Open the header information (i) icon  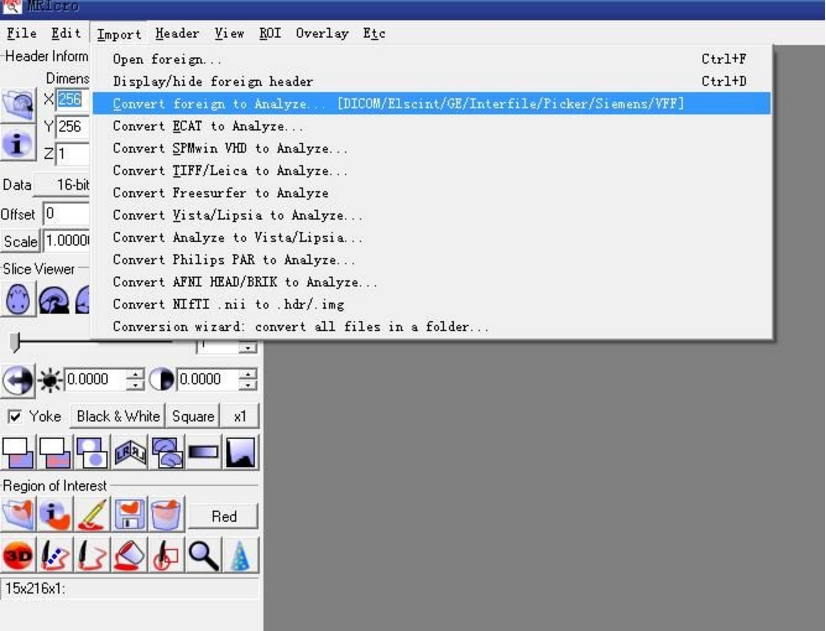click(x=18, y=143)
